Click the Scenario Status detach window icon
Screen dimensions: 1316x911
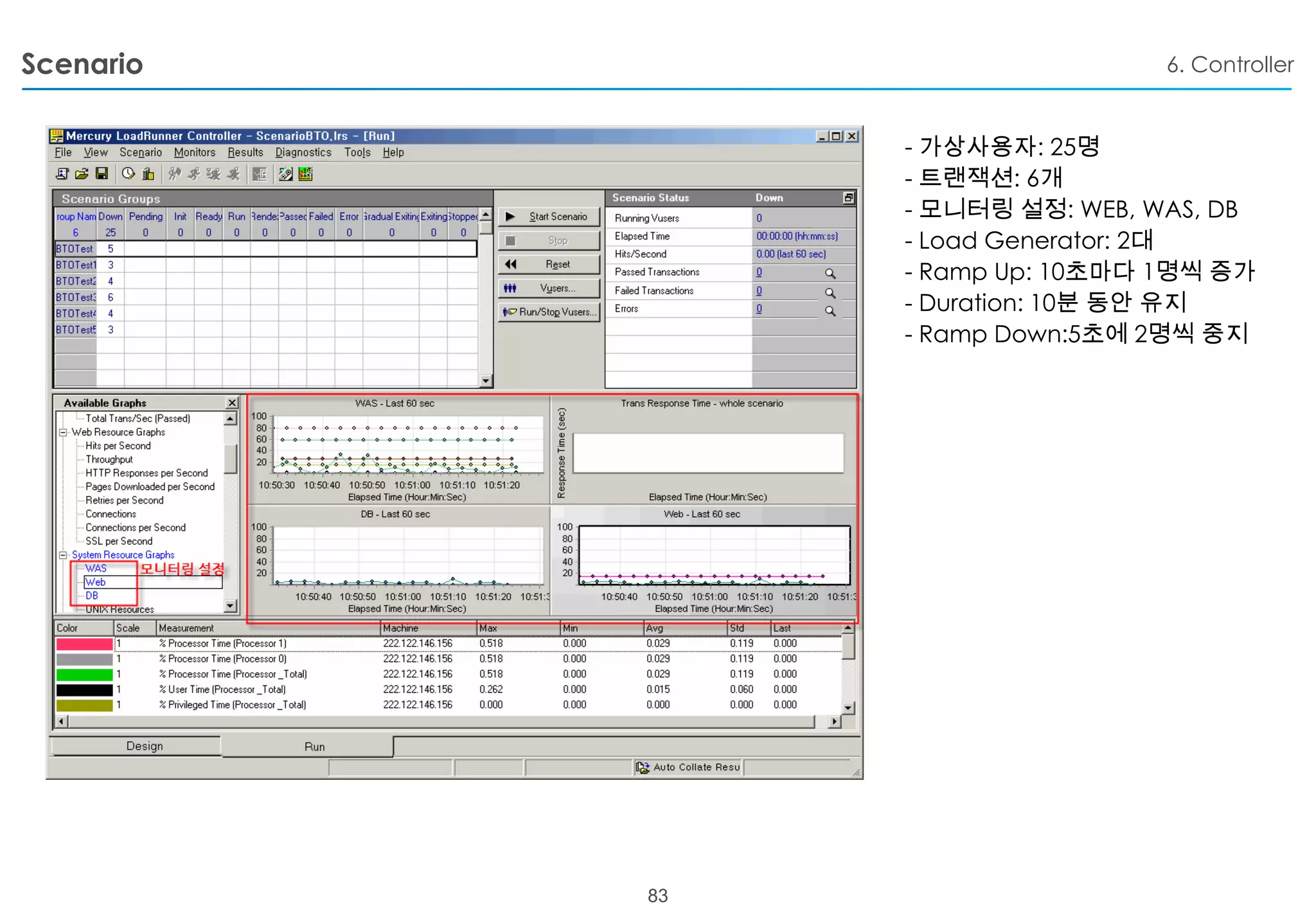tap(848, 198)
